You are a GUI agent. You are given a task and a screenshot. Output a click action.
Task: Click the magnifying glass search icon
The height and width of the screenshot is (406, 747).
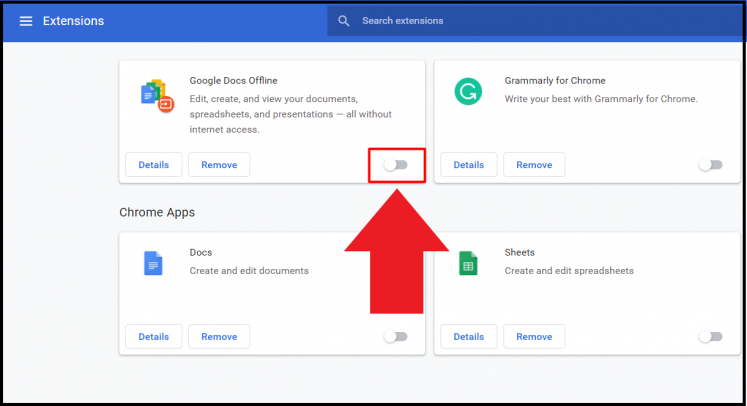[344, 21]
